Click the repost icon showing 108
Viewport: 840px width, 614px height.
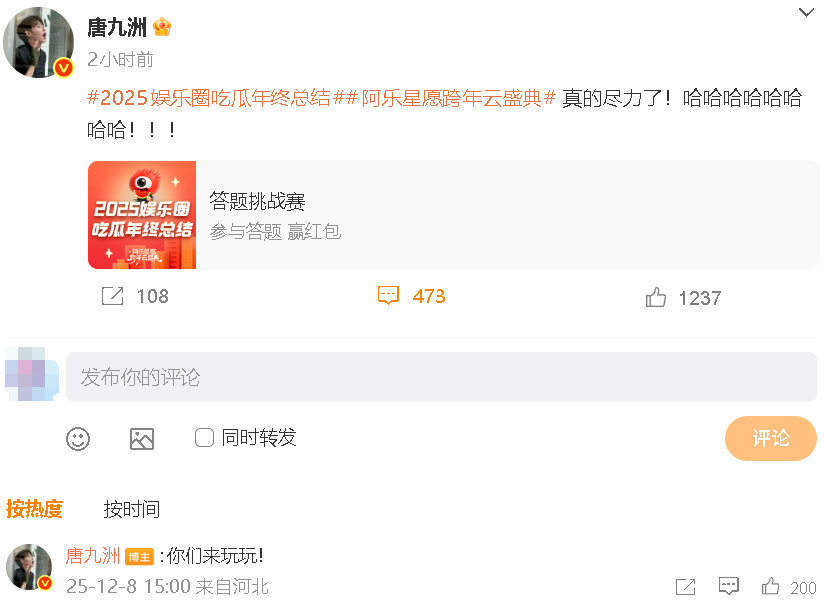pos(112,296)
